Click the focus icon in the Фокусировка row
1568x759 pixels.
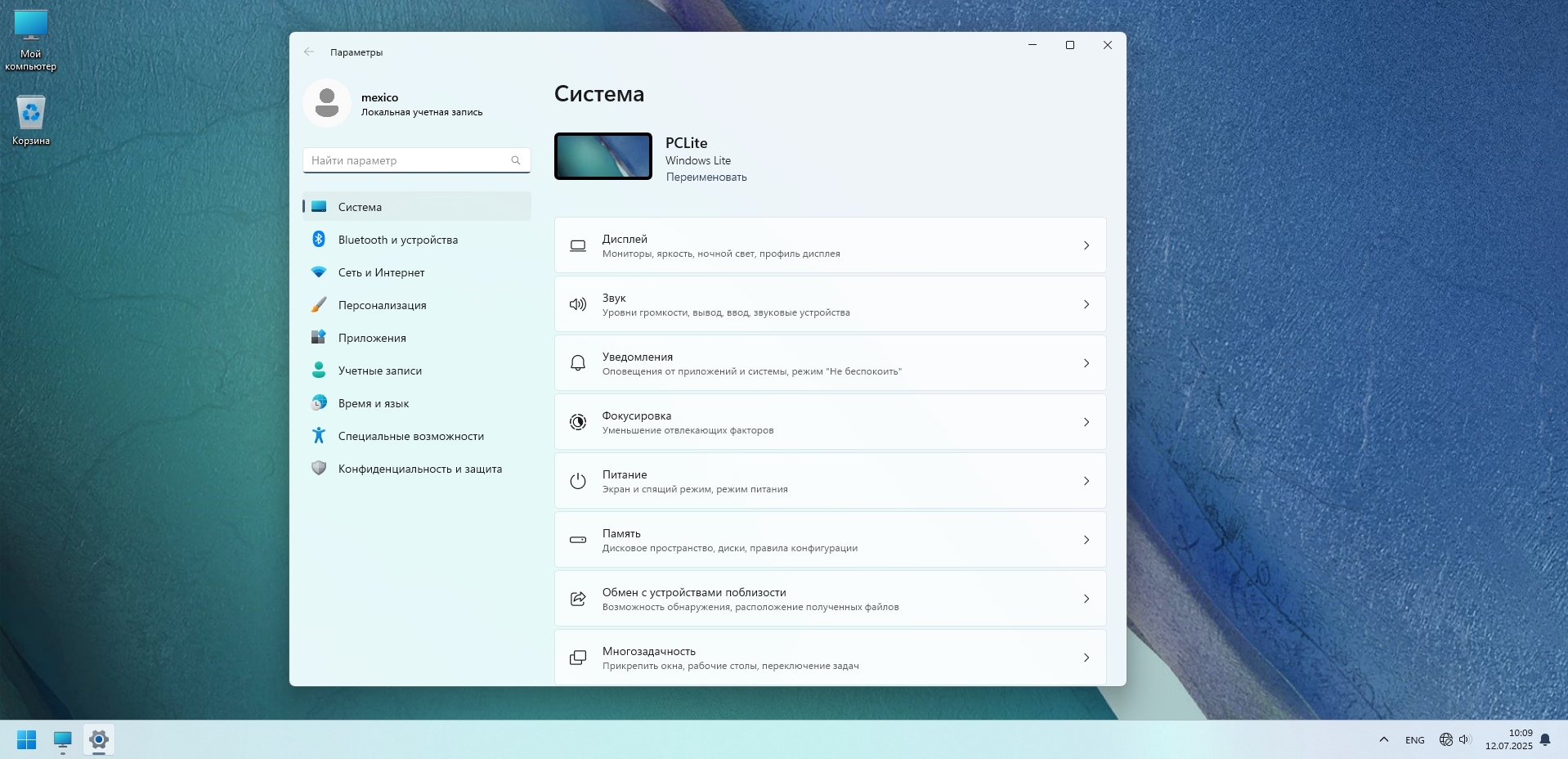click(578, 422)
